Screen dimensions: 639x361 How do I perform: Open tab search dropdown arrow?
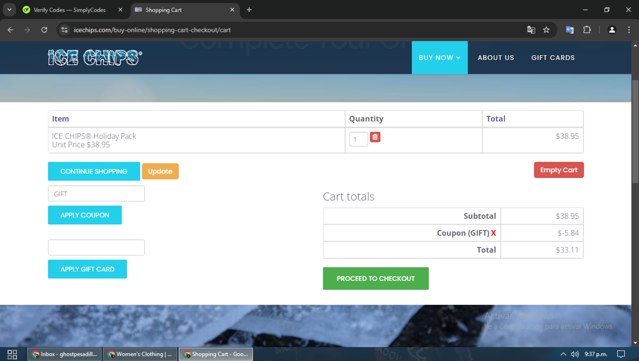tap(9, 10)
